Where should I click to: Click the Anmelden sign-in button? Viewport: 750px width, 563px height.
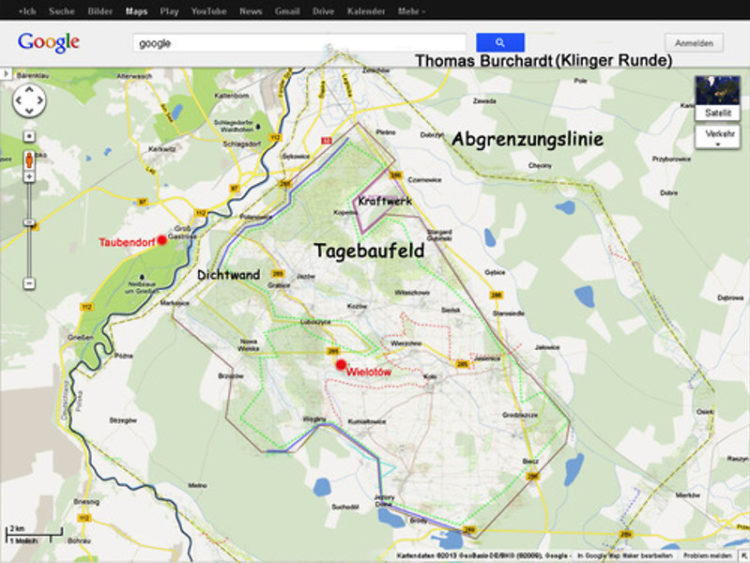tap(694, 43)
